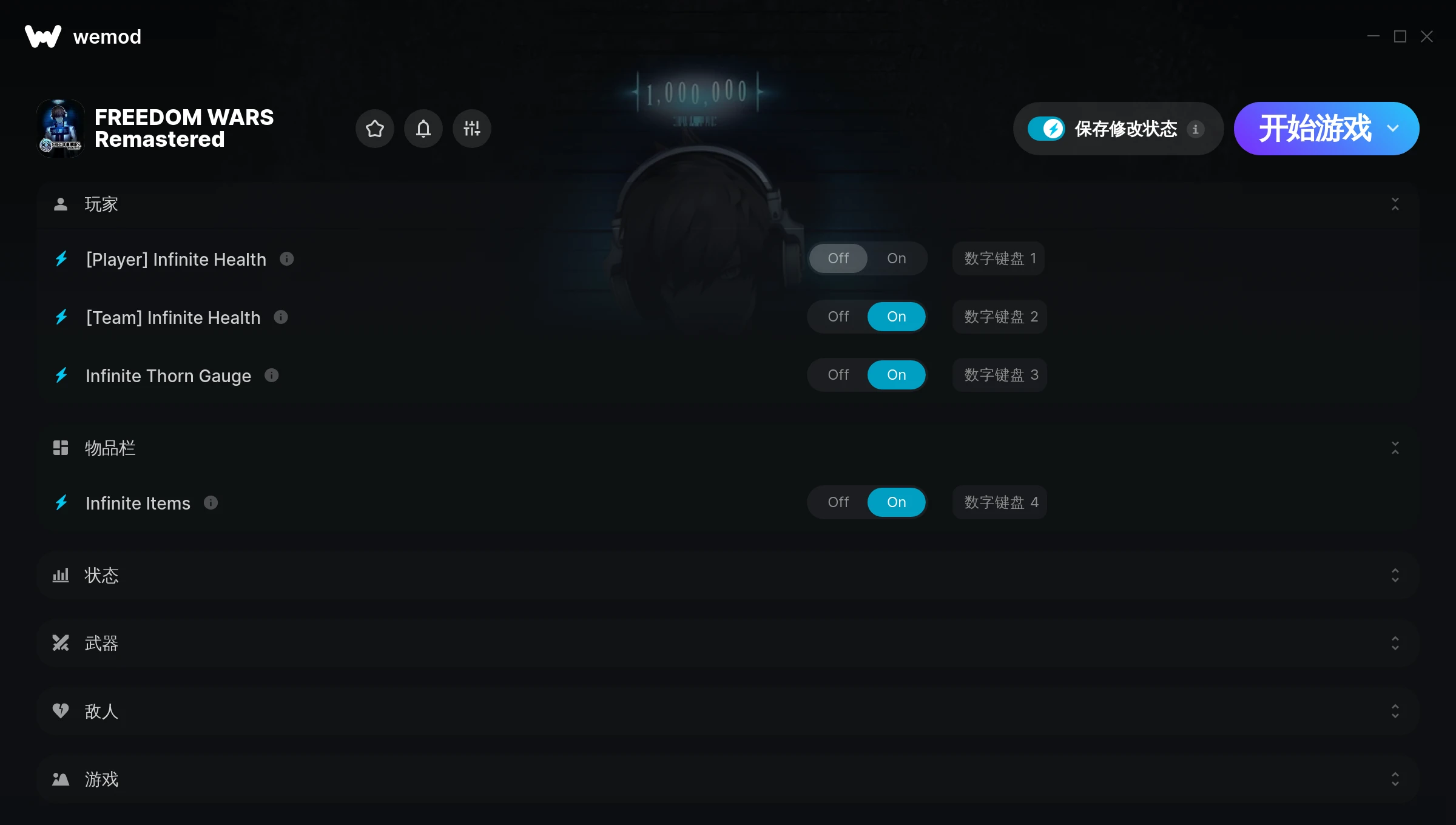1456x825 pixels.
Task: Click info icon next to 保存修改状态
Action: 1195,129
